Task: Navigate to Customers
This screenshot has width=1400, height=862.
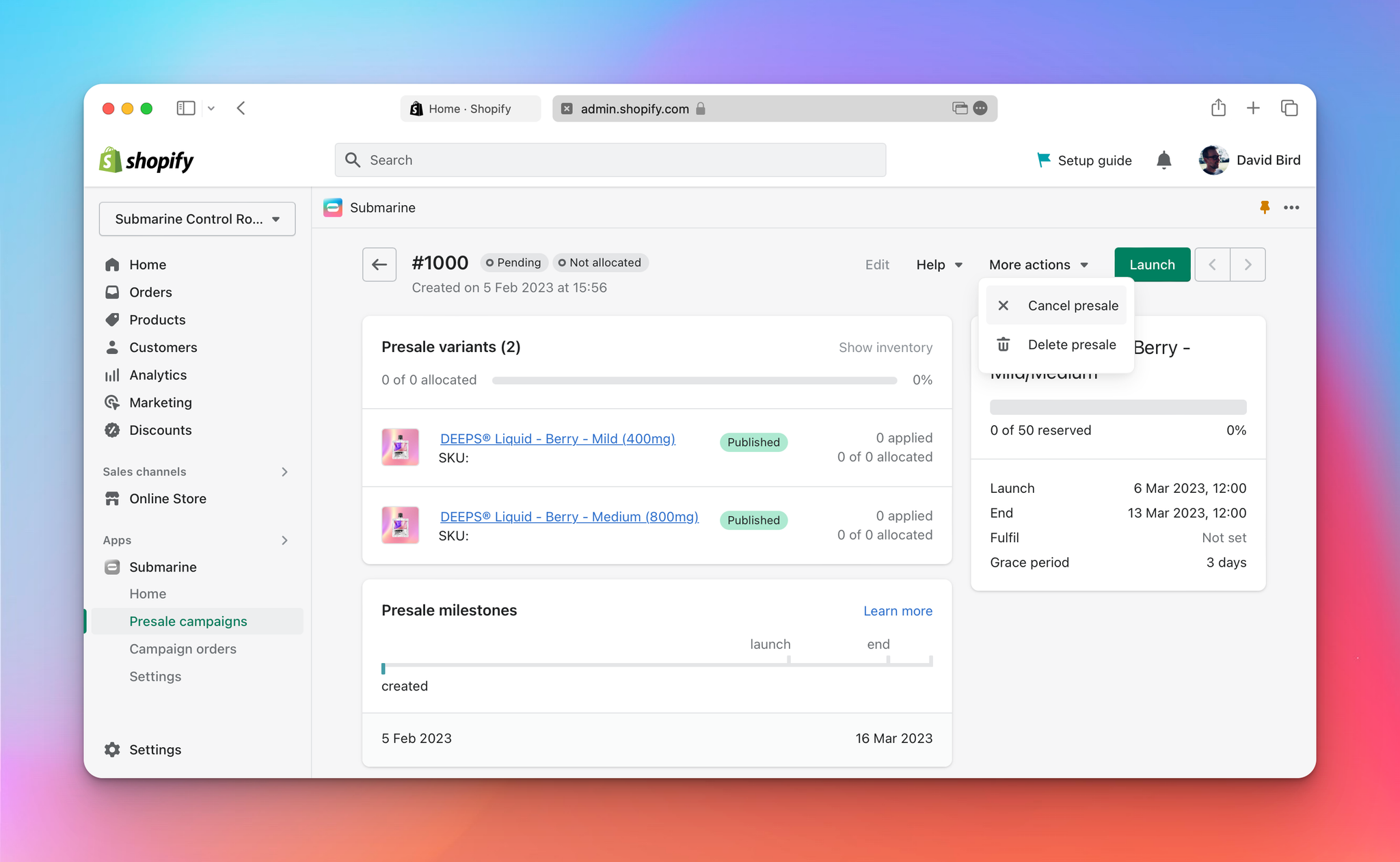Action: (x=163, y=347)
